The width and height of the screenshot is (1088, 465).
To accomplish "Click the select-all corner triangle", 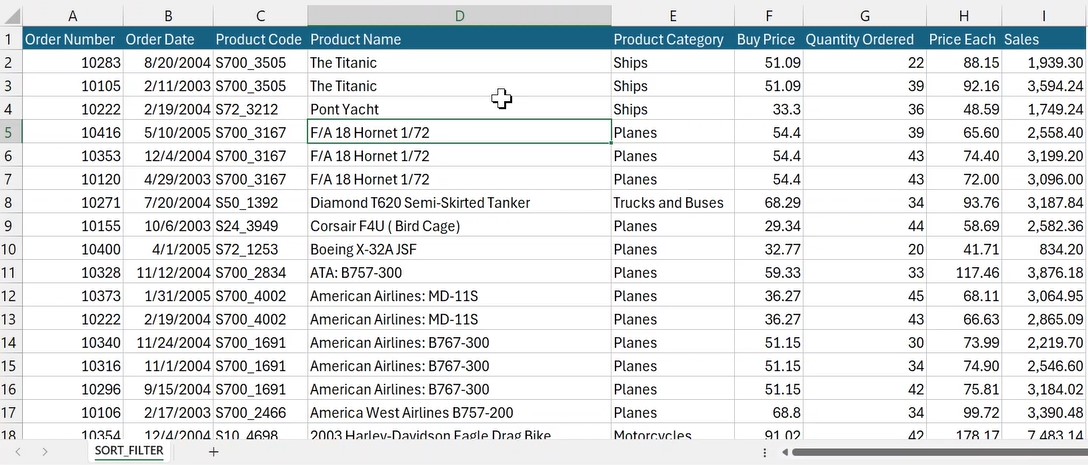I will pyautogui.click(x=11, y=16).
